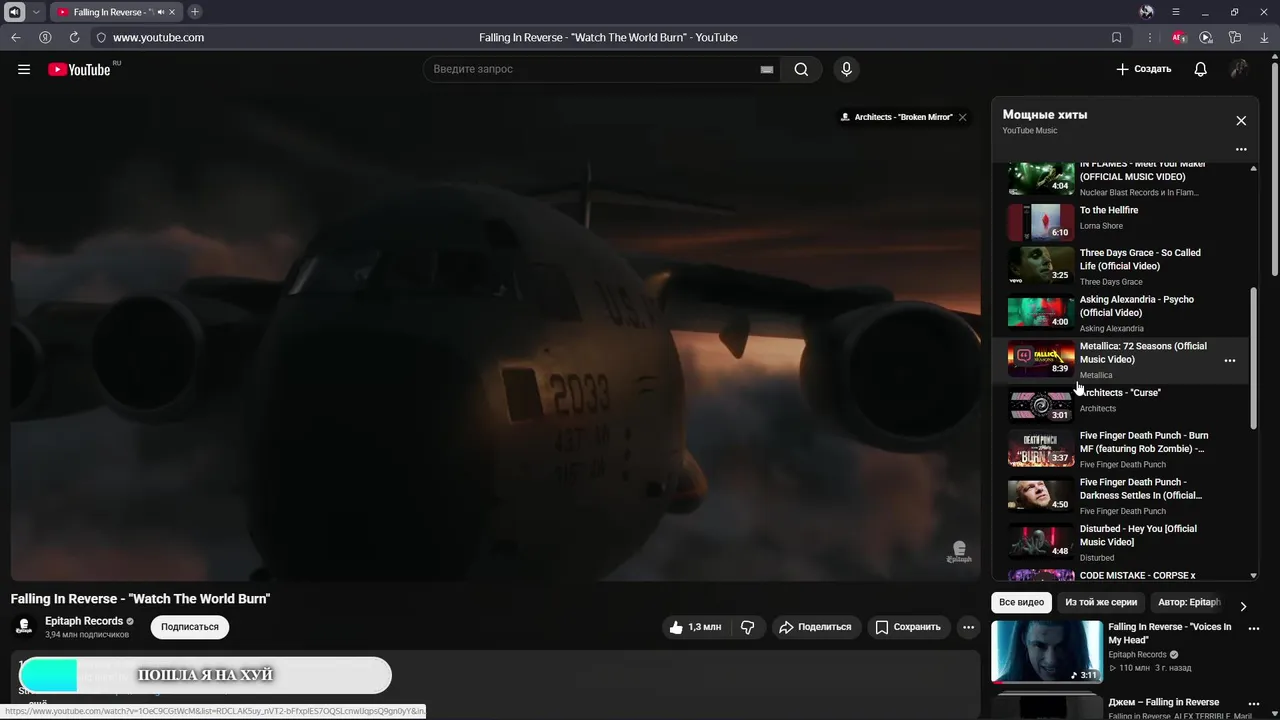
Task: Bookmark this page via the bookmark icon
Action: click(x=1117, y=37)
